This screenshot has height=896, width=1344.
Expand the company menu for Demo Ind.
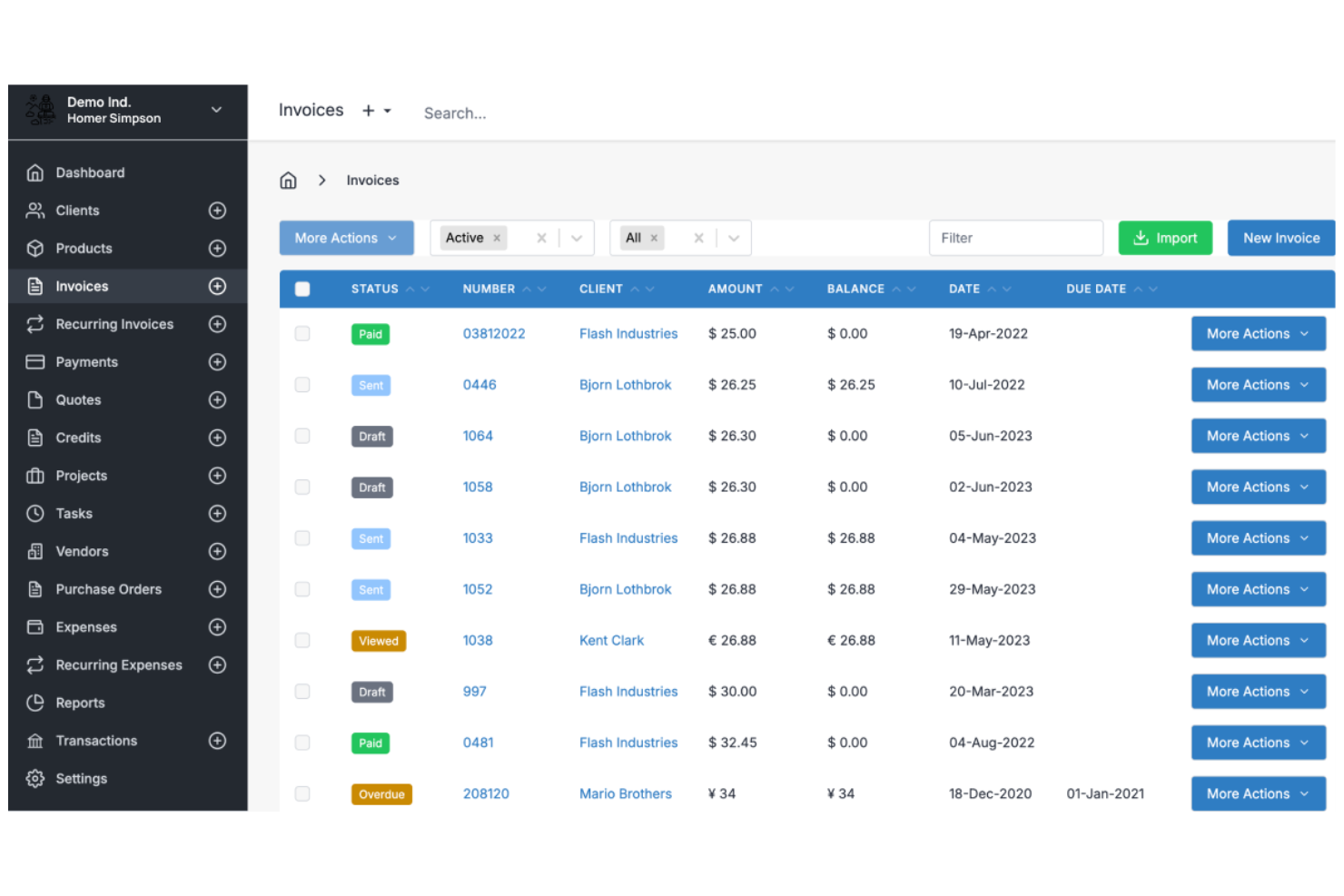(216, 109)
